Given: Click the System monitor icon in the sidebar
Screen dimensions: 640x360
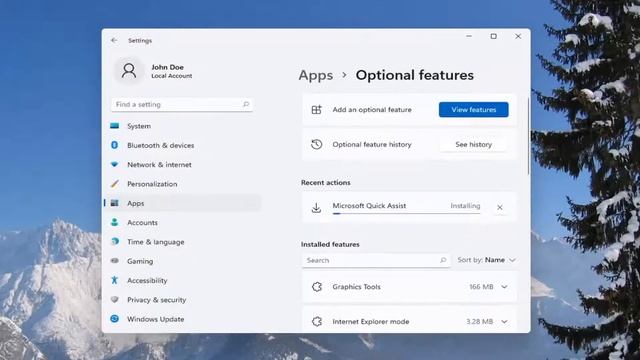Looking at the screenshot, I should [x=115, y=126].
